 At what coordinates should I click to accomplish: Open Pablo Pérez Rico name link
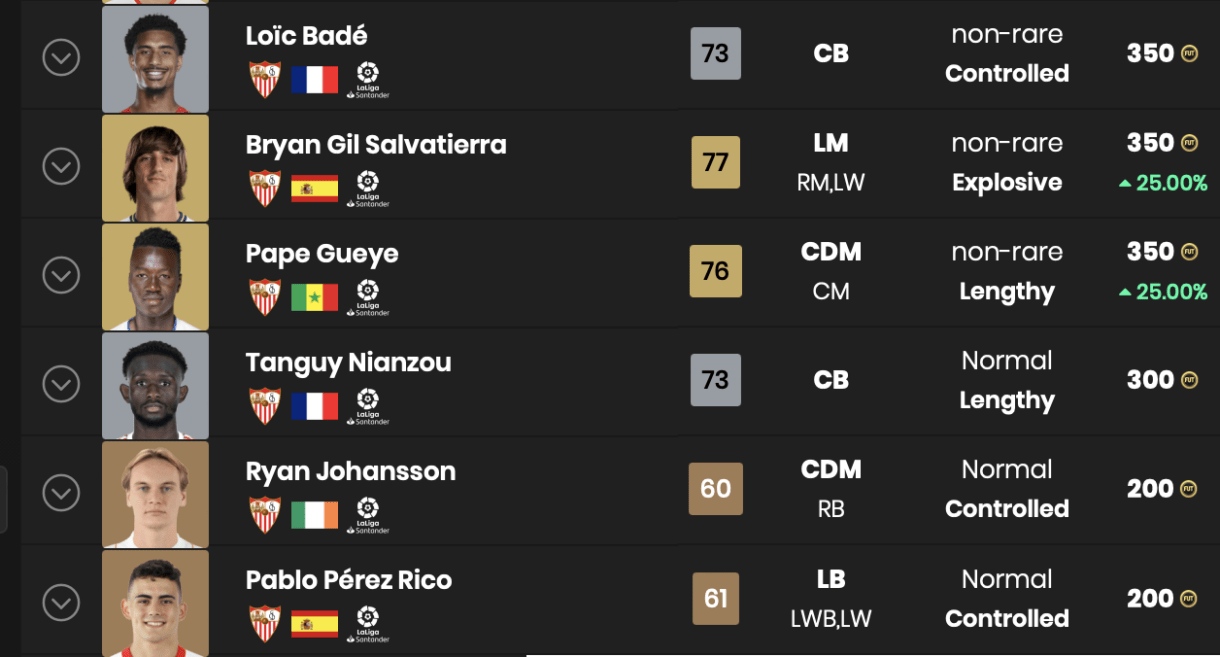coord(349,580)
